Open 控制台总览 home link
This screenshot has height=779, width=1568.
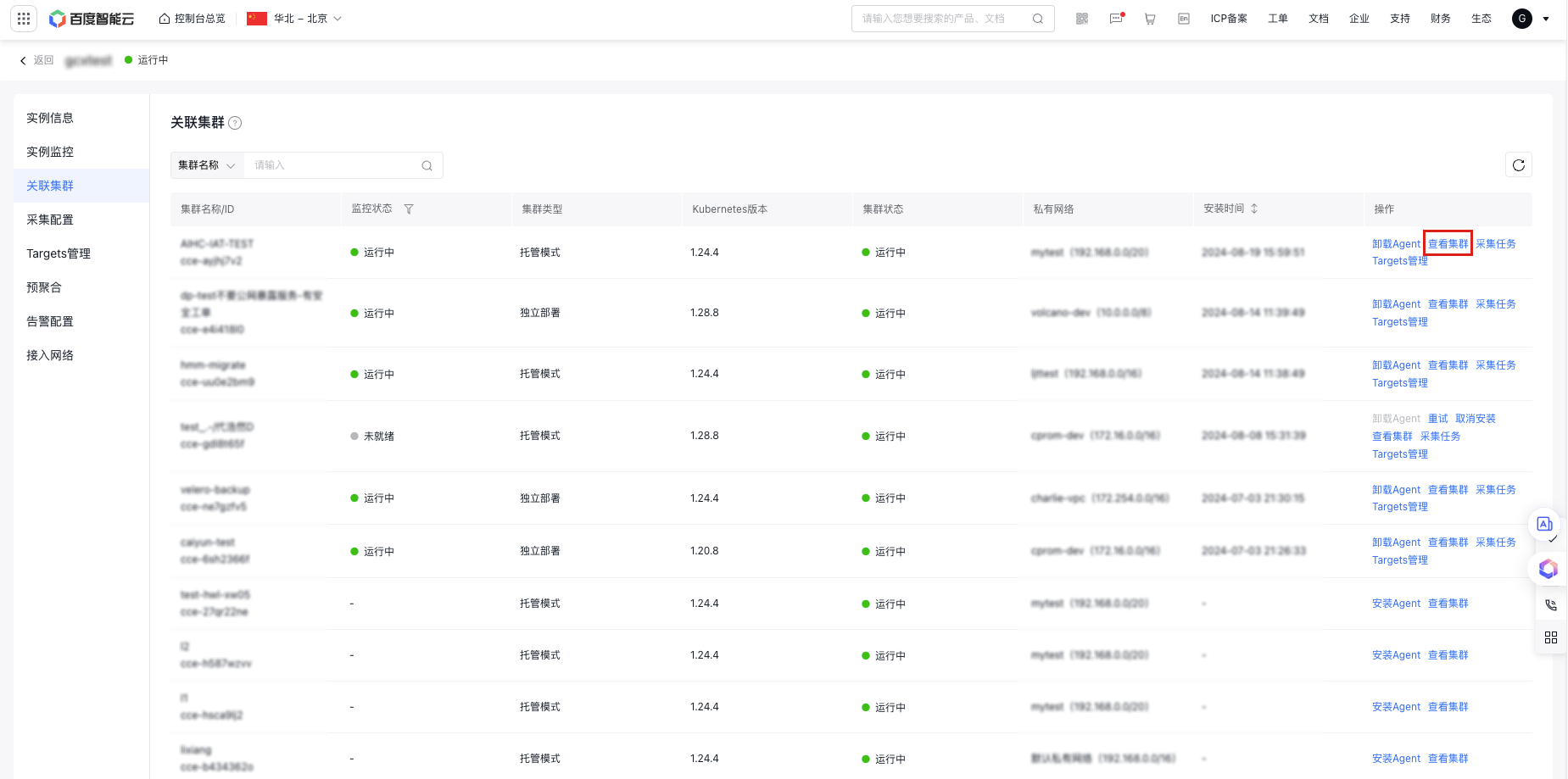pos(193,19)
